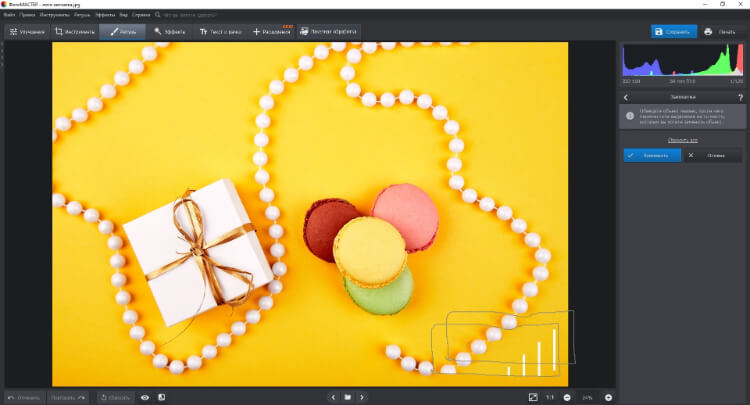Cancel retouching with the Отмена button
The width and height of the screenshot is (750, 405).
[712, 156]
